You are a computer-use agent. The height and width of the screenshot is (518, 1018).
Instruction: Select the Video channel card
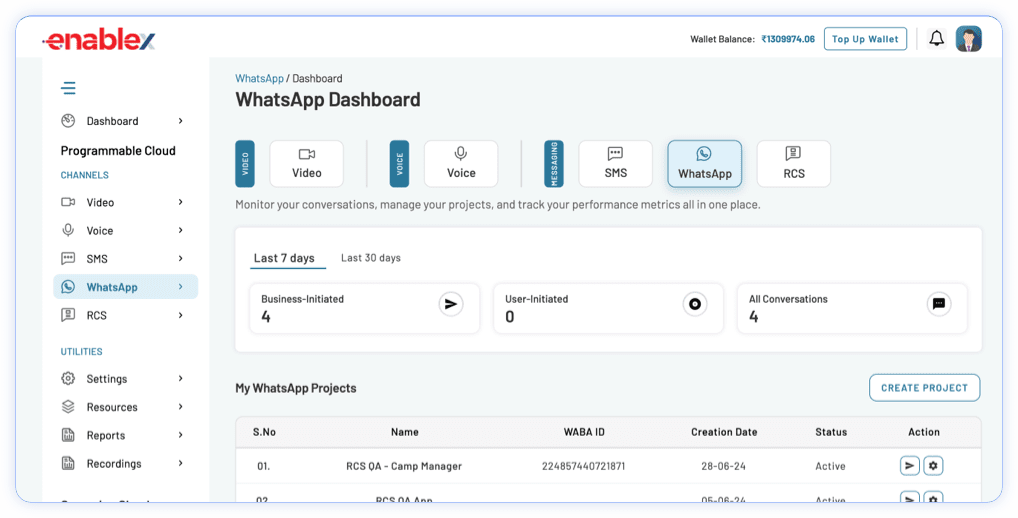(306, 164)
